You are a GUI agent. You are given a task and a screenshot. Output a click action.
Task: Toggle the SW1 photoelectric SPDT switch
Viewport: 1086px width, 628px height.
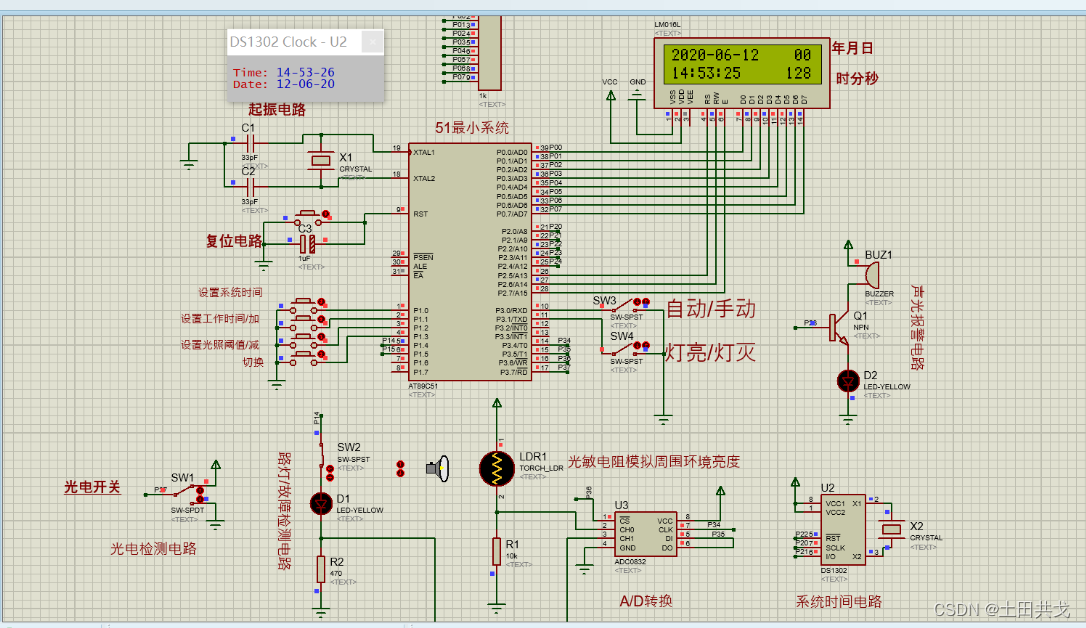pyautogui.click(x=183, y=493)
